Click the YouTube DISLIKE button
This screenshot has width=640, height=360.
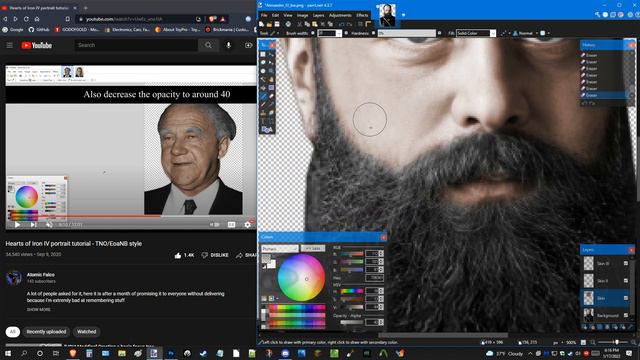(x=215, y=255)
